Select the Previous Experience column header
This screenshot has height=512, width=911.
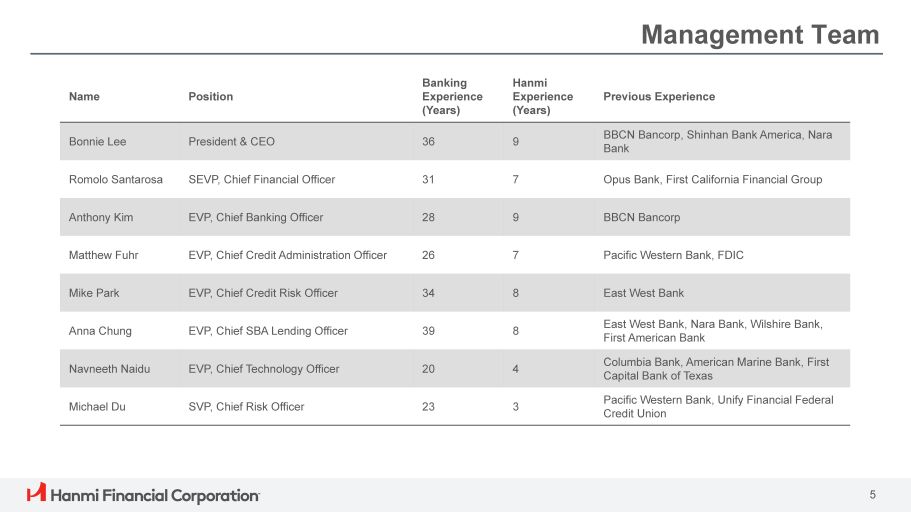pos(659,97)
